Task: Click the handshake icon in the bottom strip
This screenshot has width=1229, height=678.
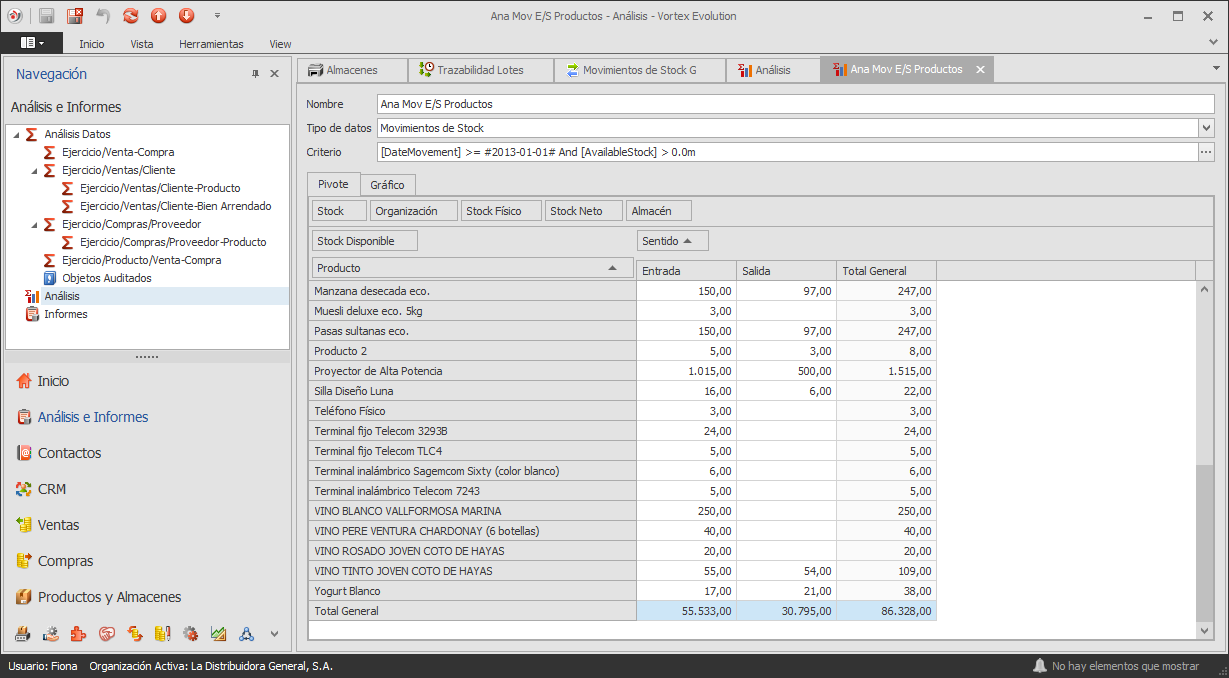Action: pyautogui.click(x=107, y=633)
